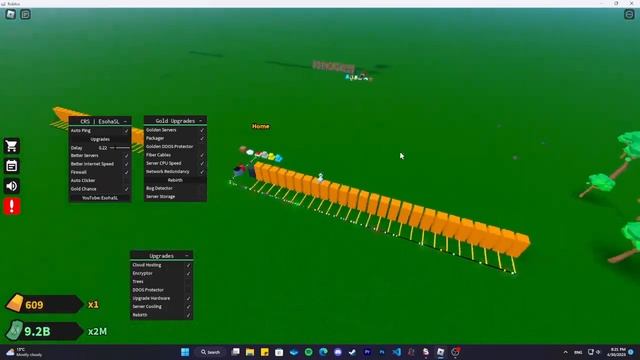640x360 pixels.
Task: Click the green cash currency icon
Action: click(15, 331)
